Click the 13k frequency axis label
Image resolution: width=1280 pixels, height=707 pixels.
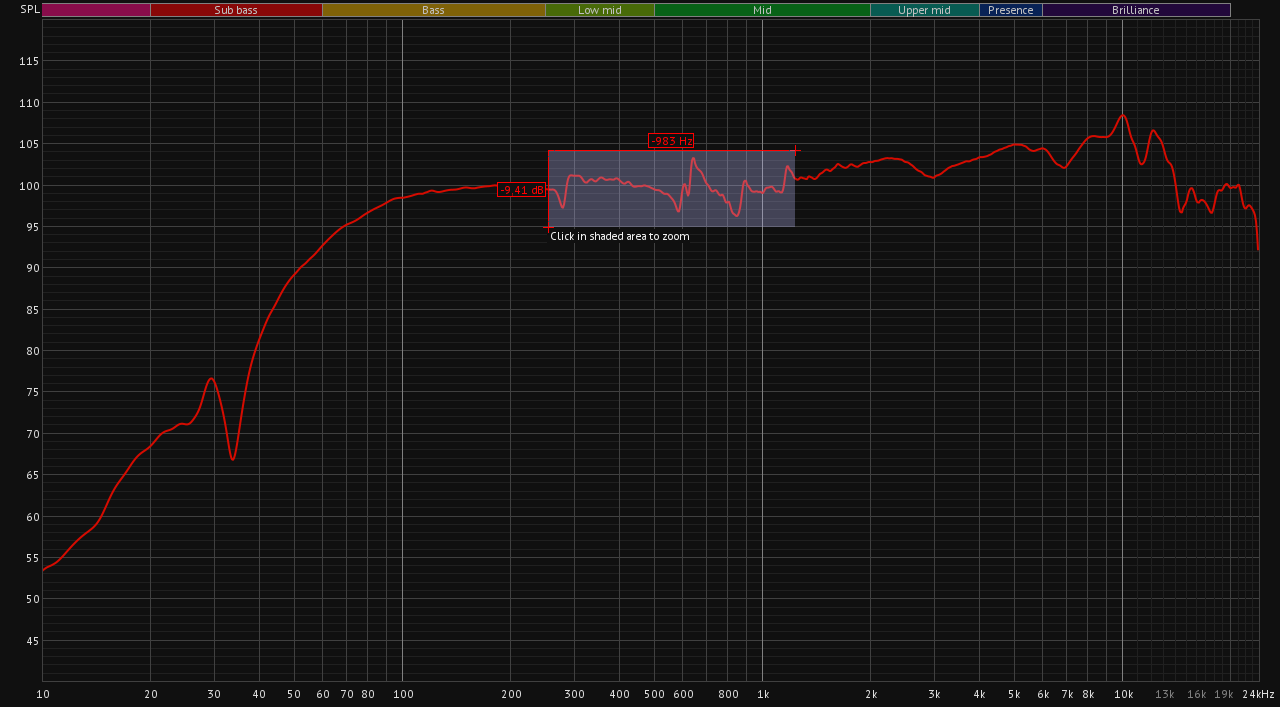click(x=1165, y=694)
